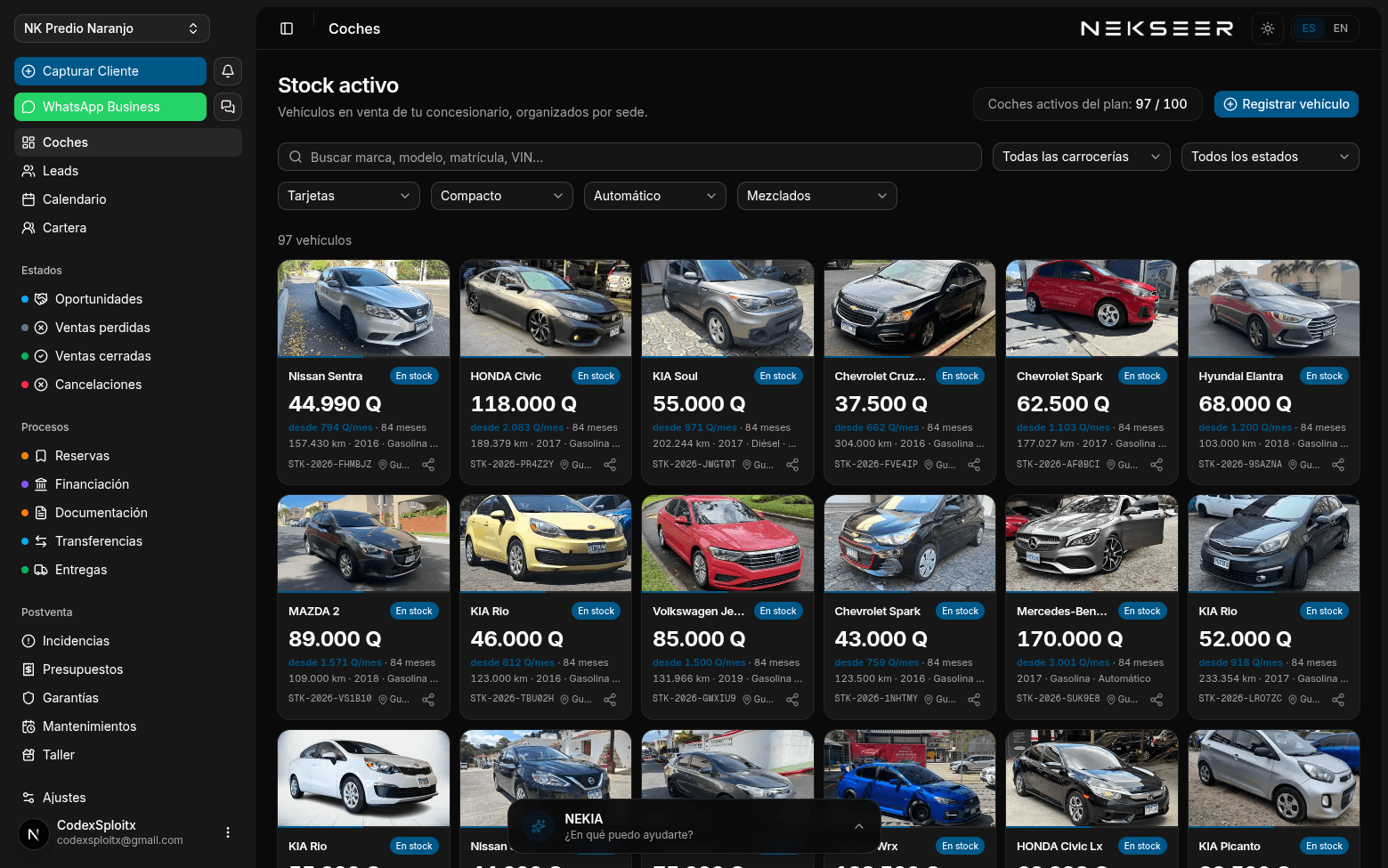Toggle the sidebar panel icon

(x=287, y=28)
